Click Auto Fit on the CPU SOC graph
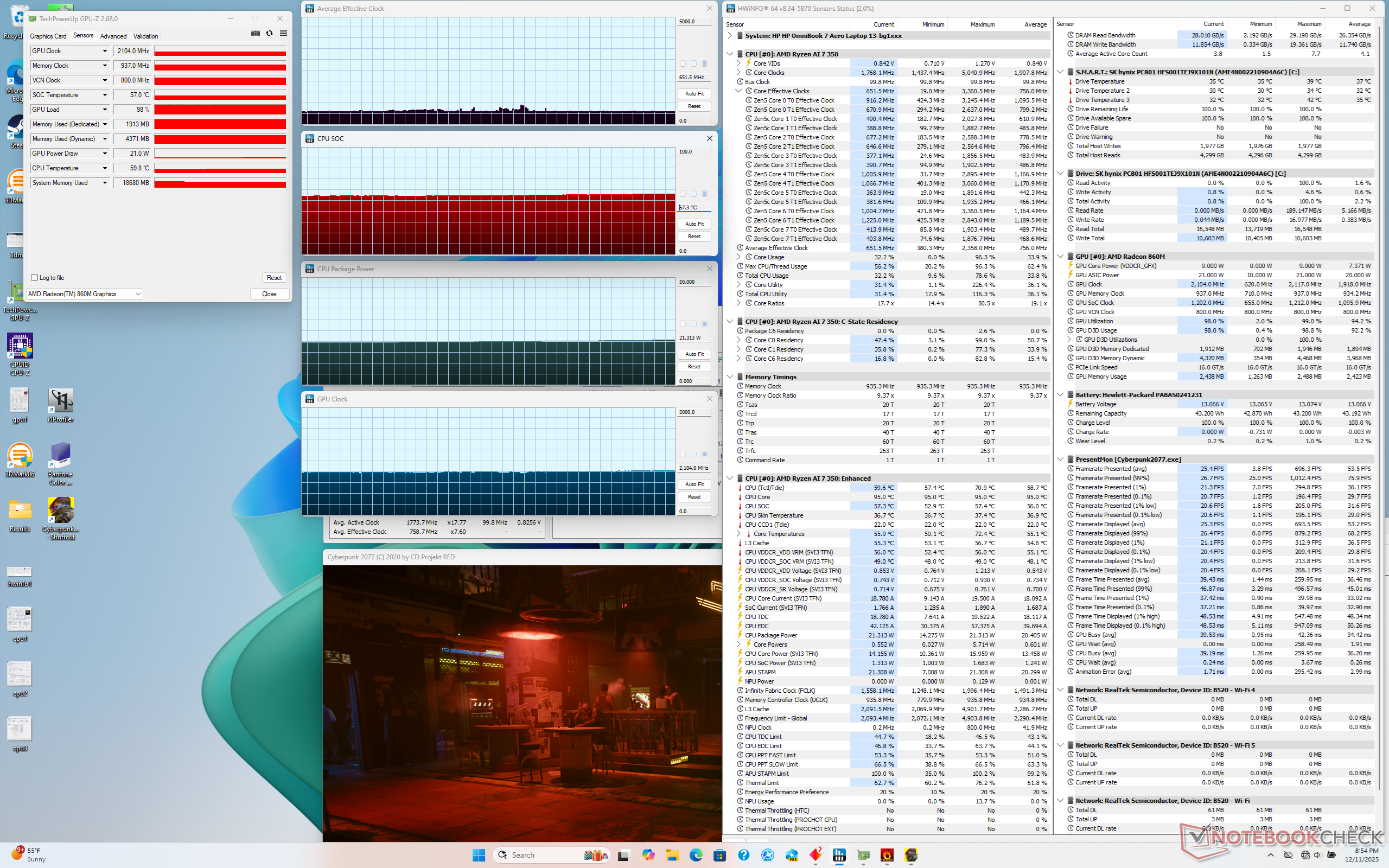Viewport: 1389px width, 868px height. coord(694,224)
